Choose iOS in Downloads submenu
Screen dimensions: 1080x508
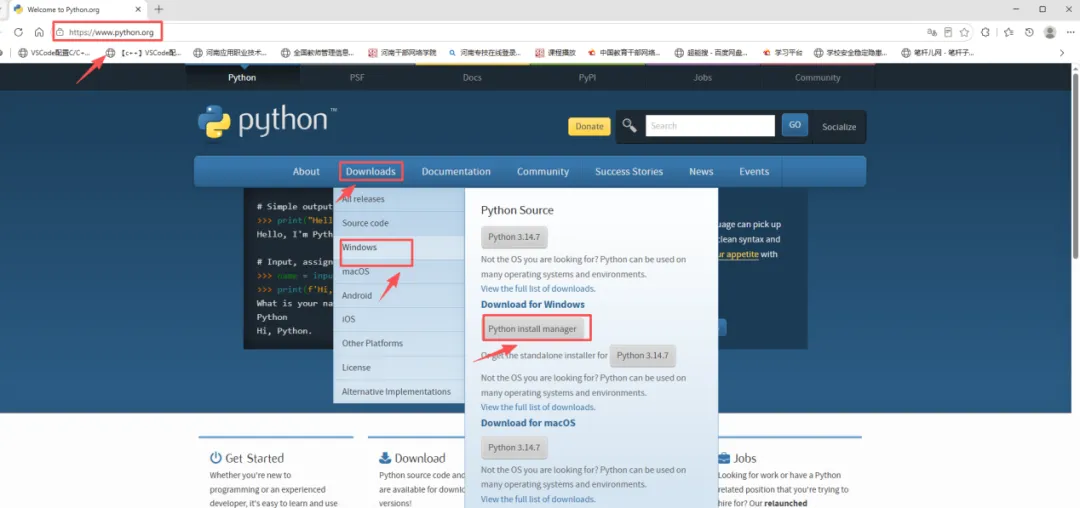pyautogui.click(x=399, y=319)
